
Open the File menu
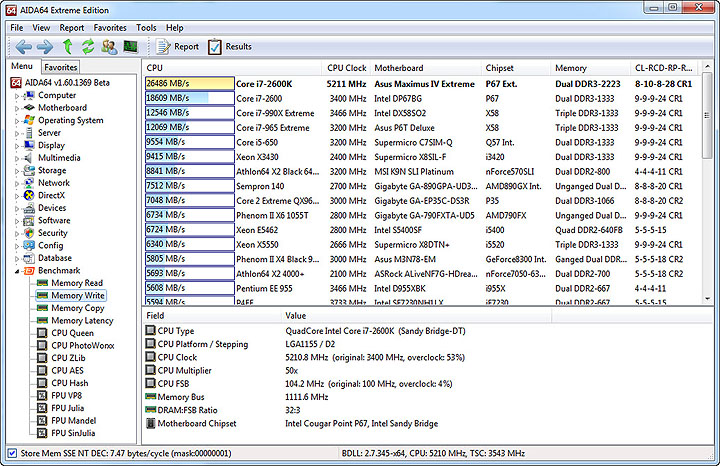click(17, 28)
